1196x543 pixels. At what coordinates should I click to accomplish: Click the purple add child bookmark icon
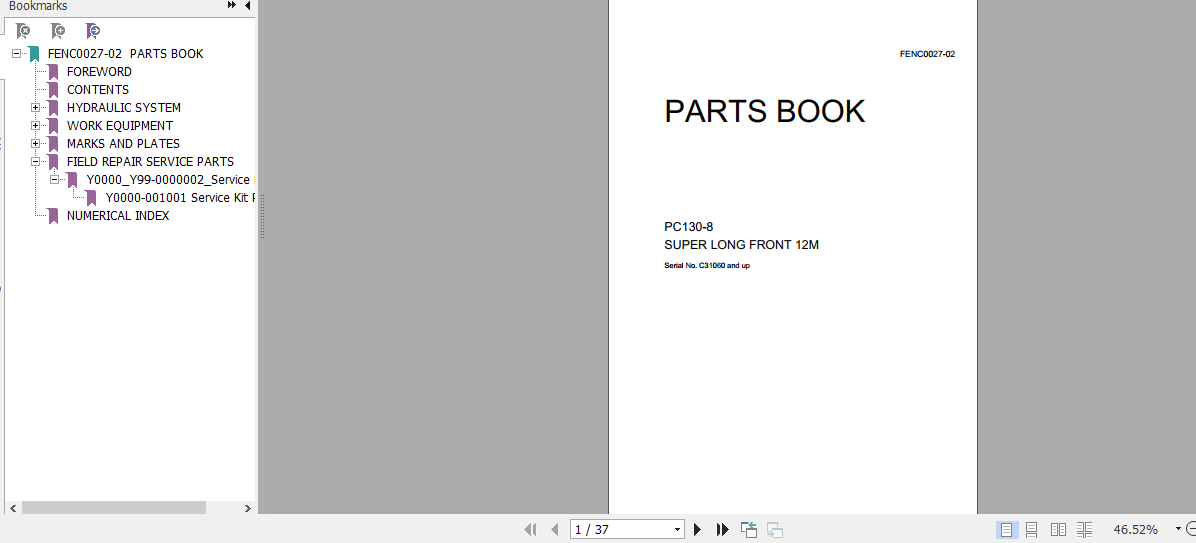(x=93, y=31)
